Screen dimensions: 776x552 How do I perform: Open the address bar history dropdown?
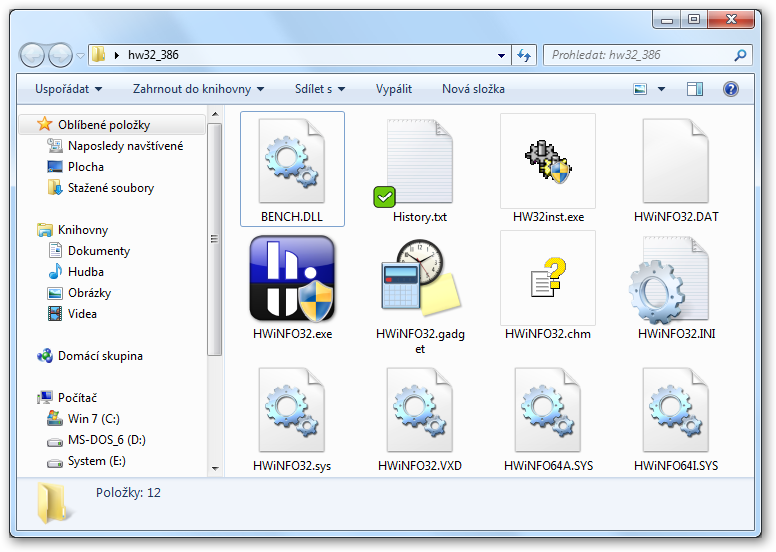pos(501,55)
